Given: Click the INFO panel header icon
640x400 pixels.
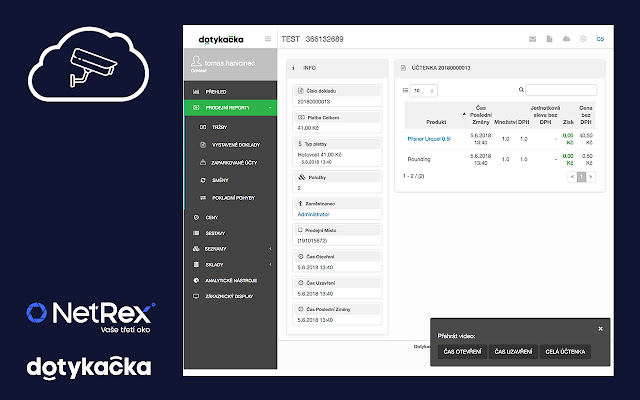Looking at the screenshot, I should [x=293, y=68].
